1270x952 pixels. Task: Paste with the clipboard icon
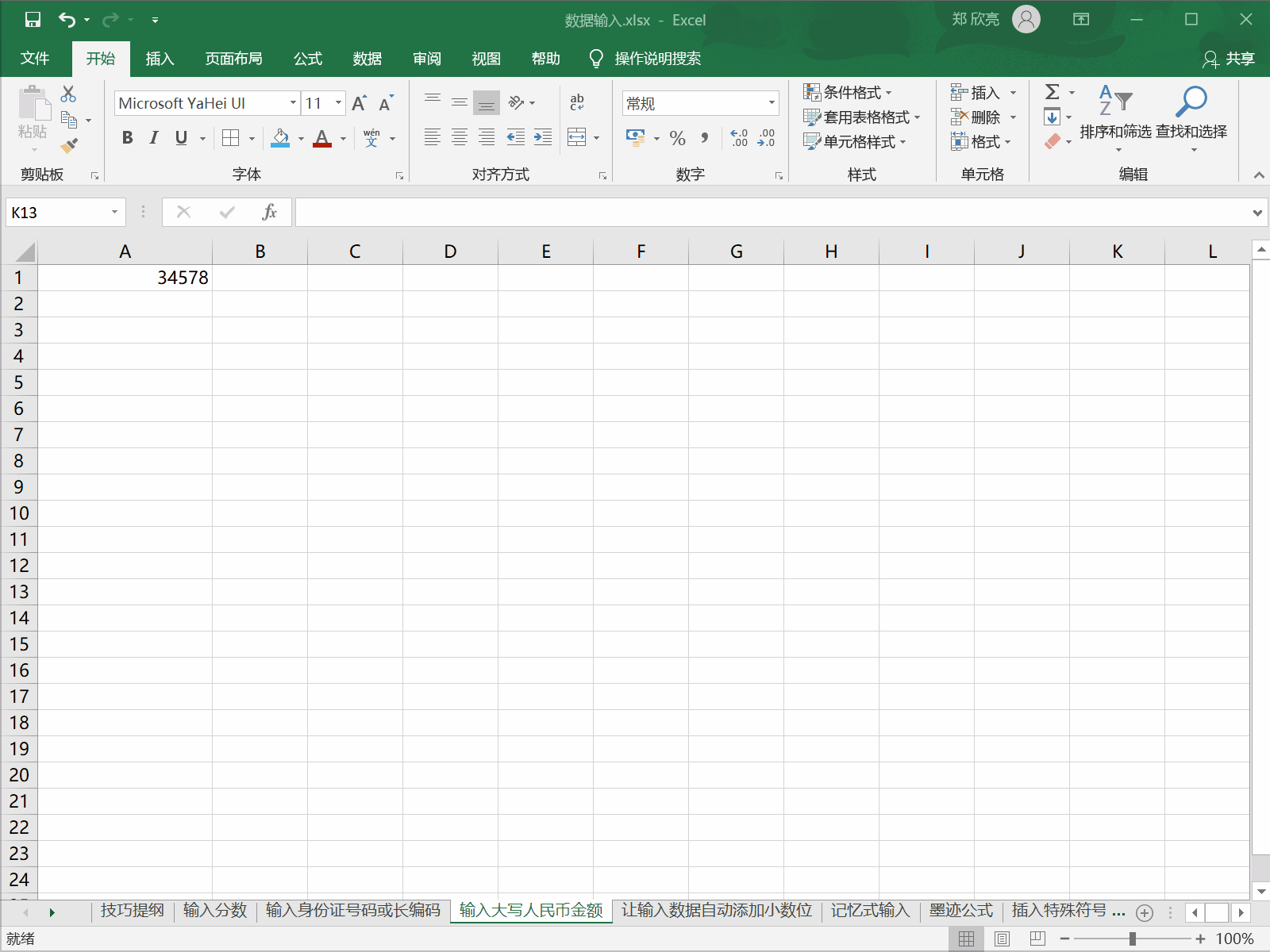[x=33, y=102]
